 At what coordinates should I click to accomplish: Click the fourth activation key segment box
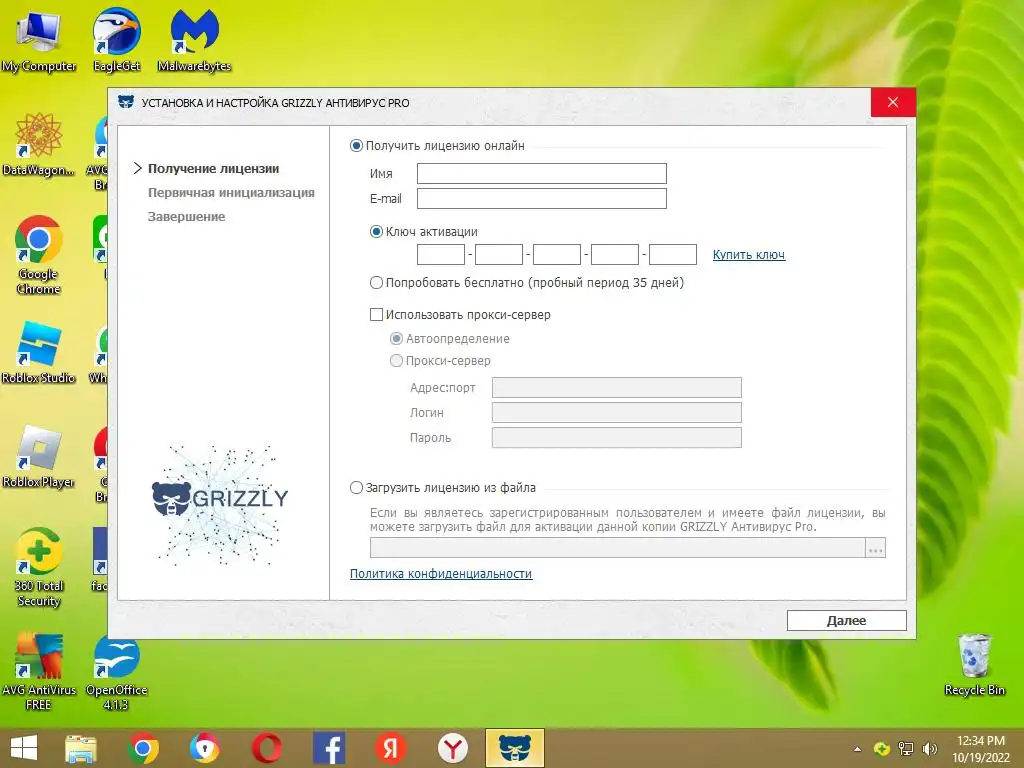pos(615,255)
